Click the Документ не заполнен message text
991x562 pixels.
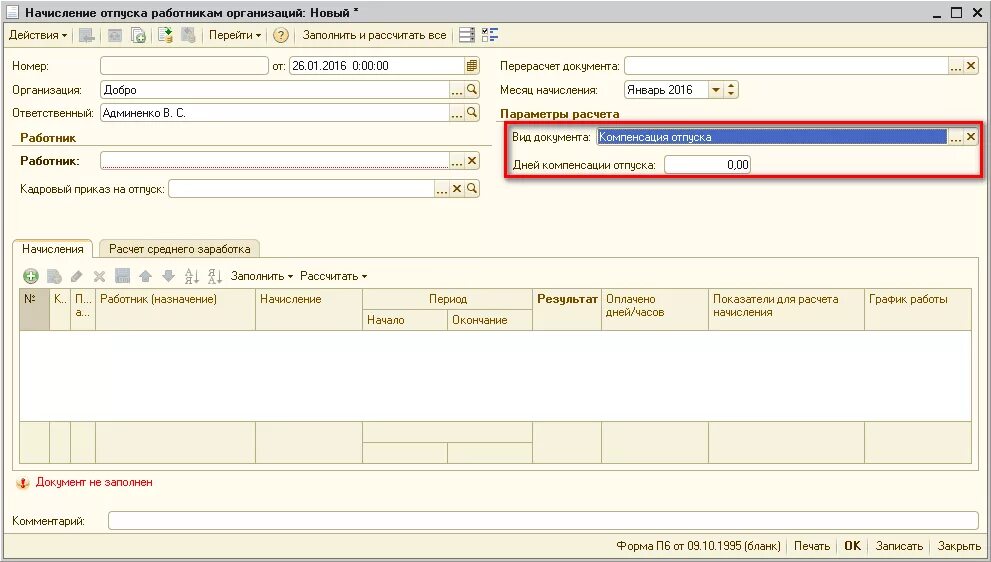94,482
